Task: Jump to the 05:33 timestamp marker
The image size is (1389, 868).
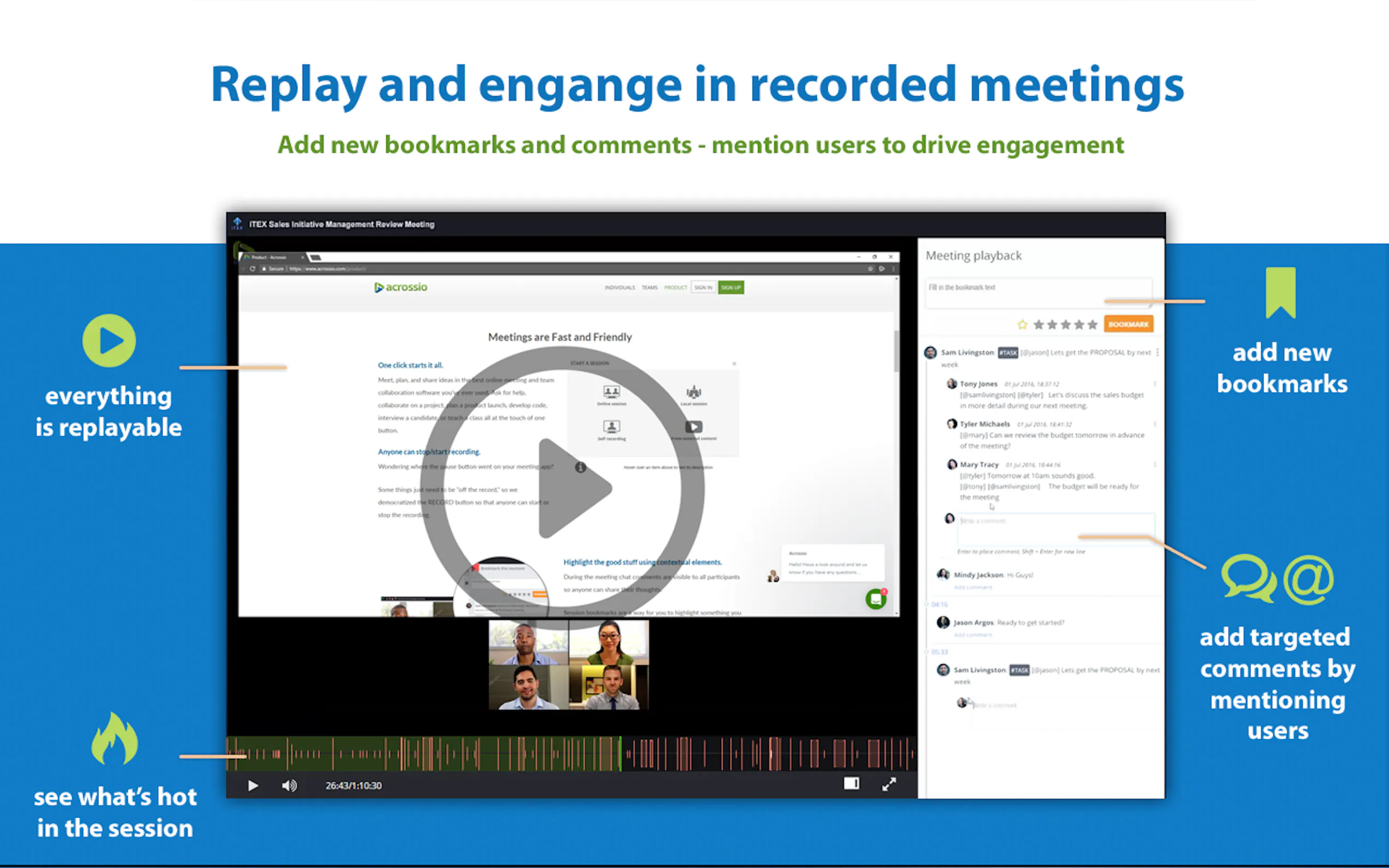Action: [939, 652]
